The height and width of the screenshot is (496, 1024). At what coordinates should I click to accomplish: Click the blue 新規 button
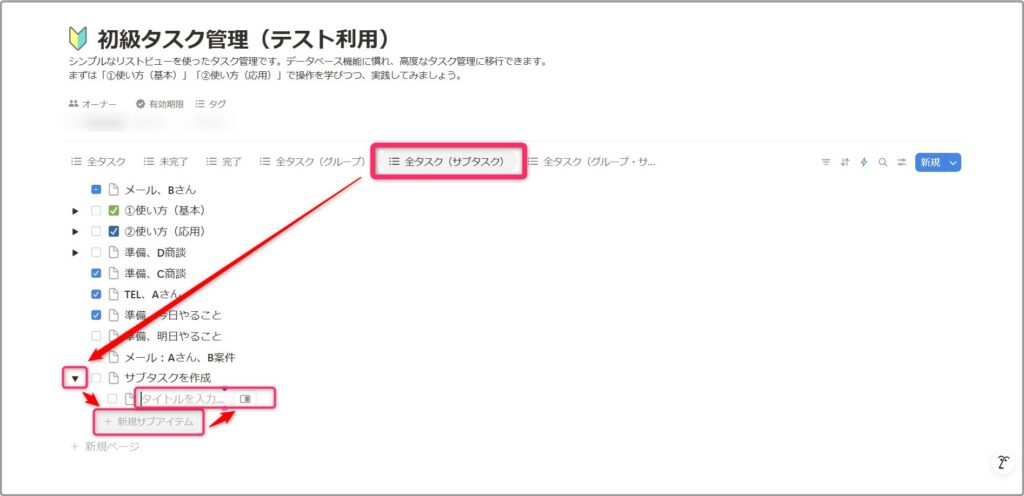930,163
